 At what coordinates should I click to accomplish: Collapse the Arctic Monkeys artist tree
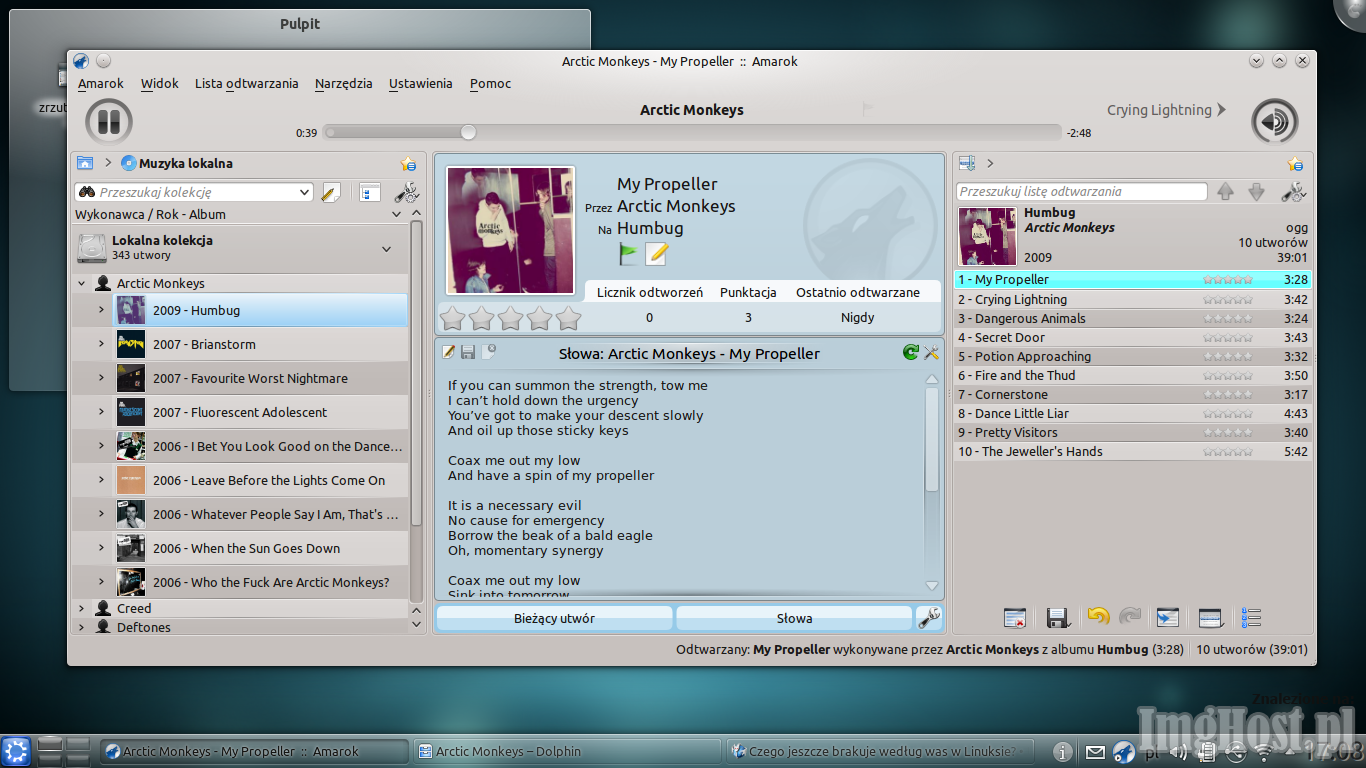pos(82,284)
